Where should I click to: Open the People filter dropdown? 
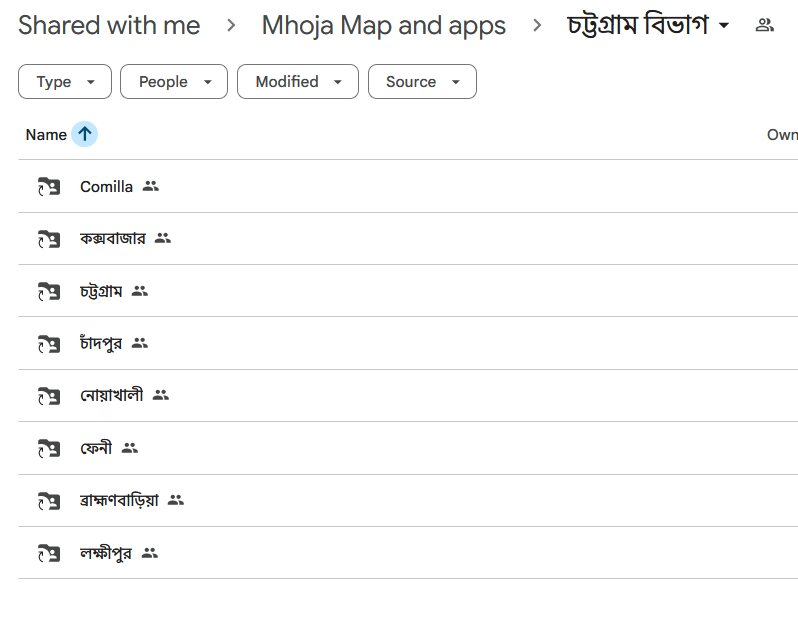tap(174, 81)
